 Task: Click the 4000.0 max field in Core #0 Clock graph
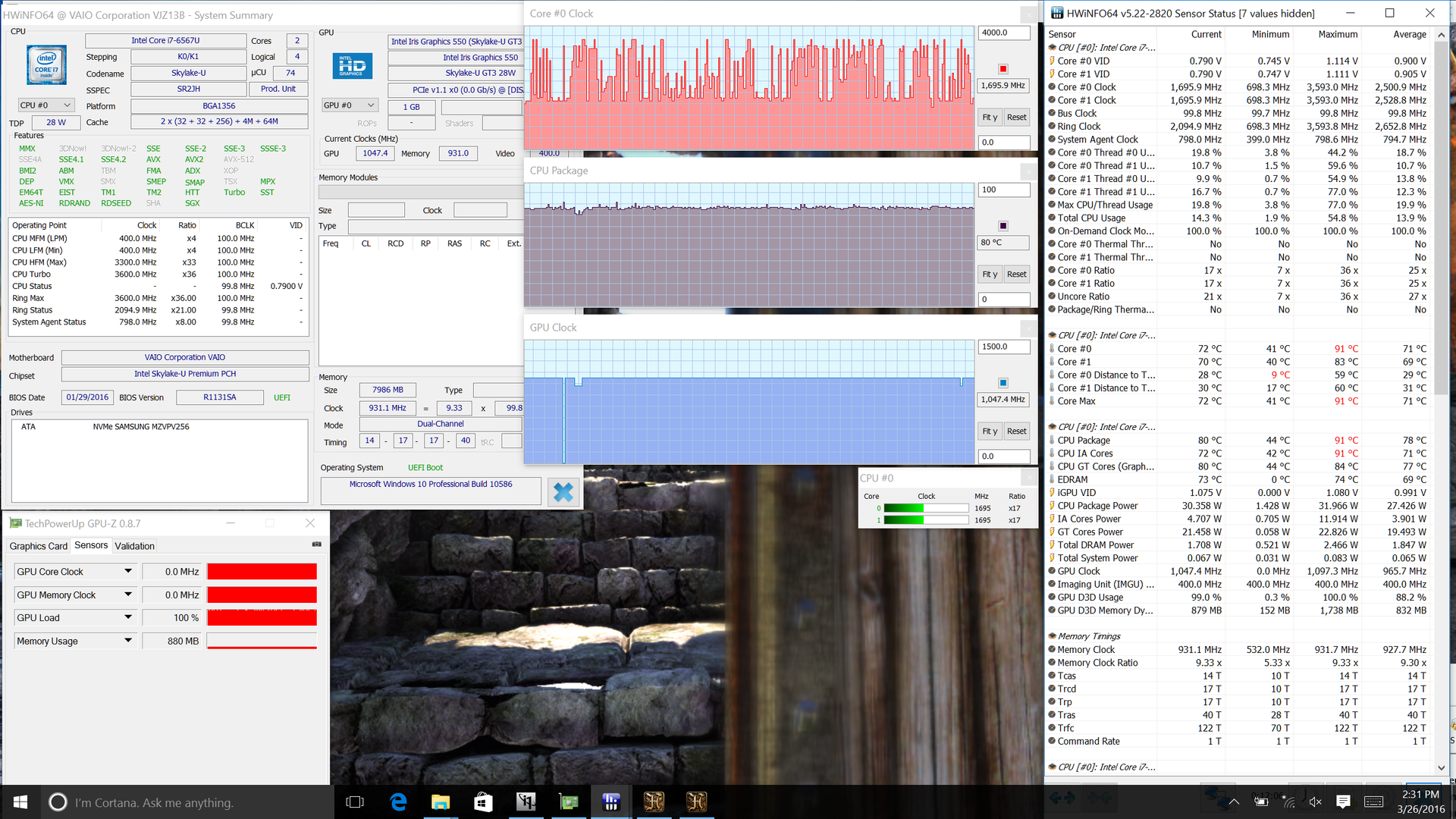click(x=1004, y=33)
